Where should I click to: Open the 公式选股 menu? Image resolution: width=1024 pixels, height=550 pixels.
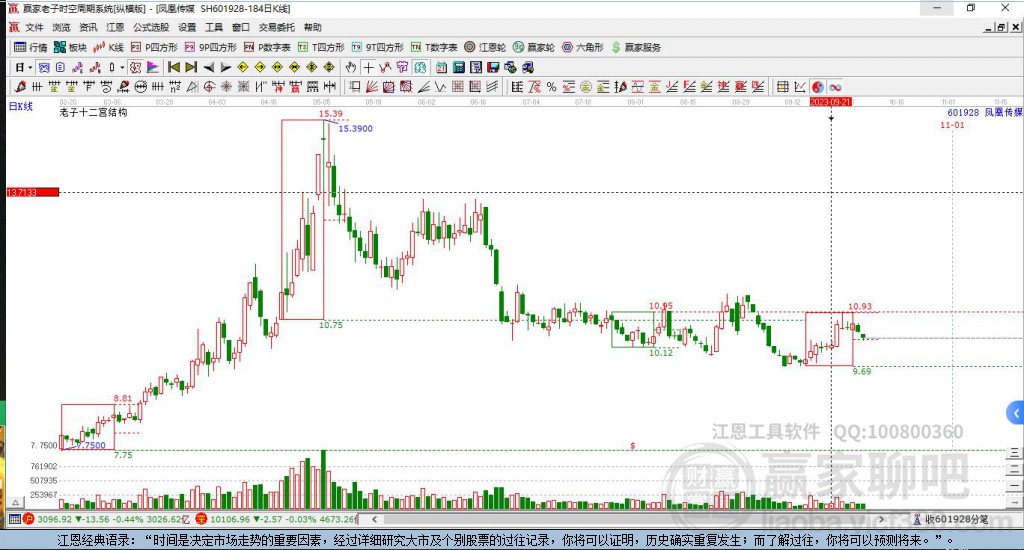[151, 27]
